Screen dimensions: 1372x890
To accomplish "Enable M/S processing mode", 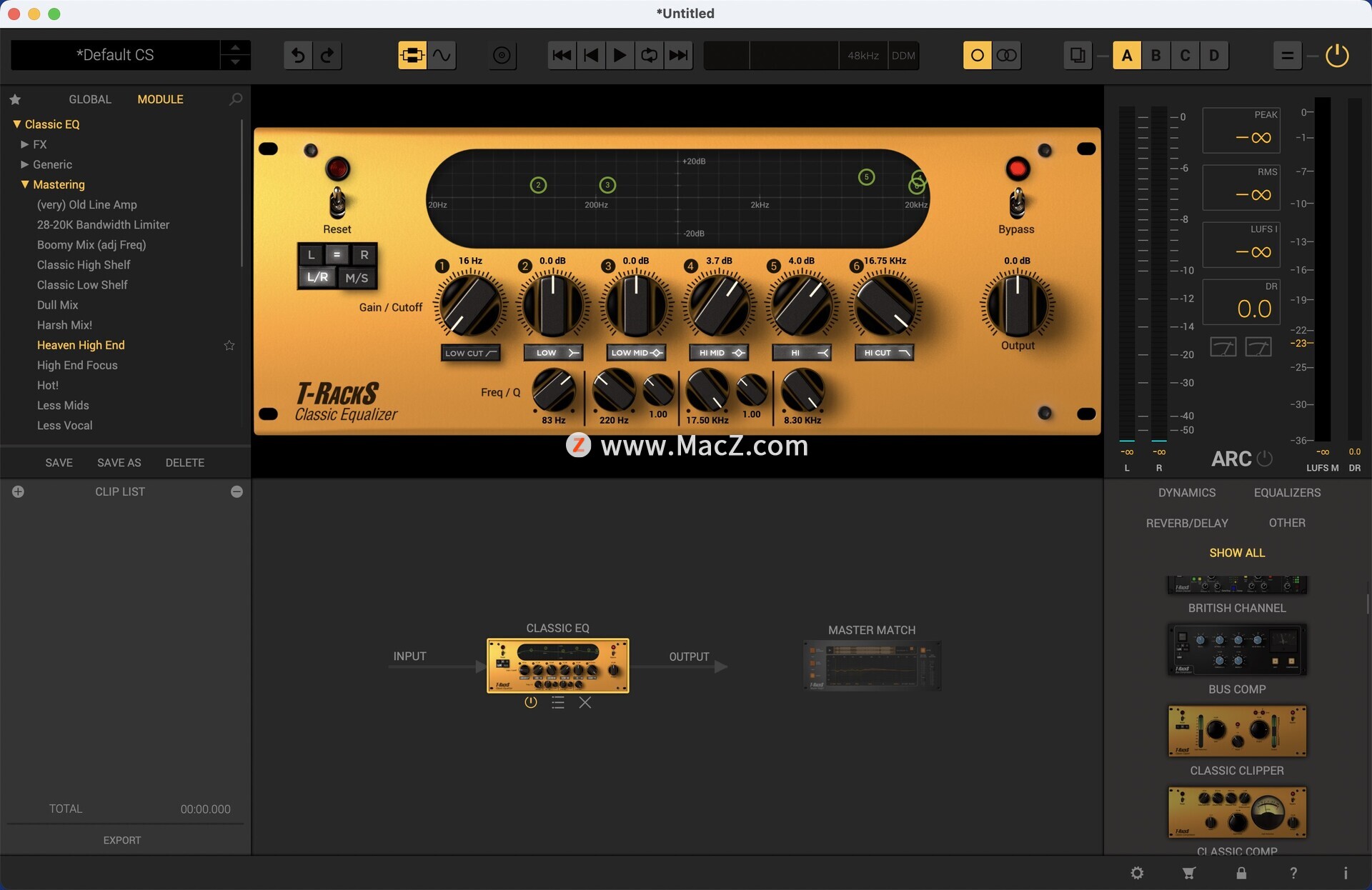I will (357, 278).
